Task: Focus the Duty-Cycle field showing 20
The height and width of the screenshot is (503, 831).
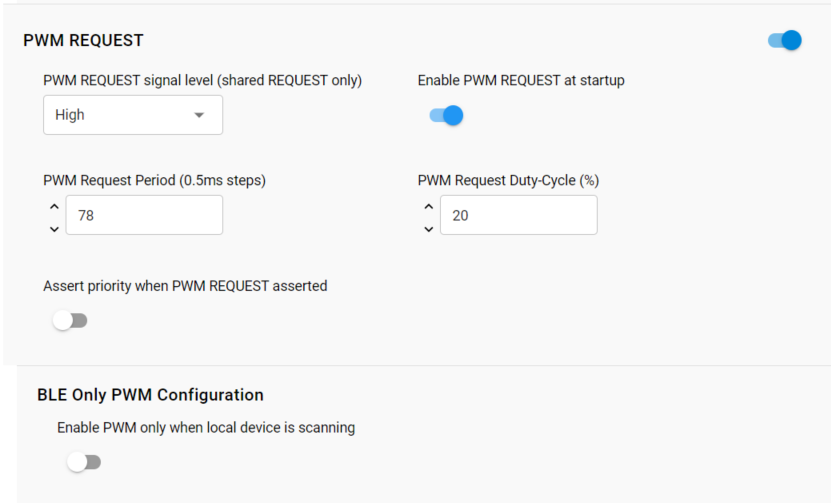Action: 518,215
